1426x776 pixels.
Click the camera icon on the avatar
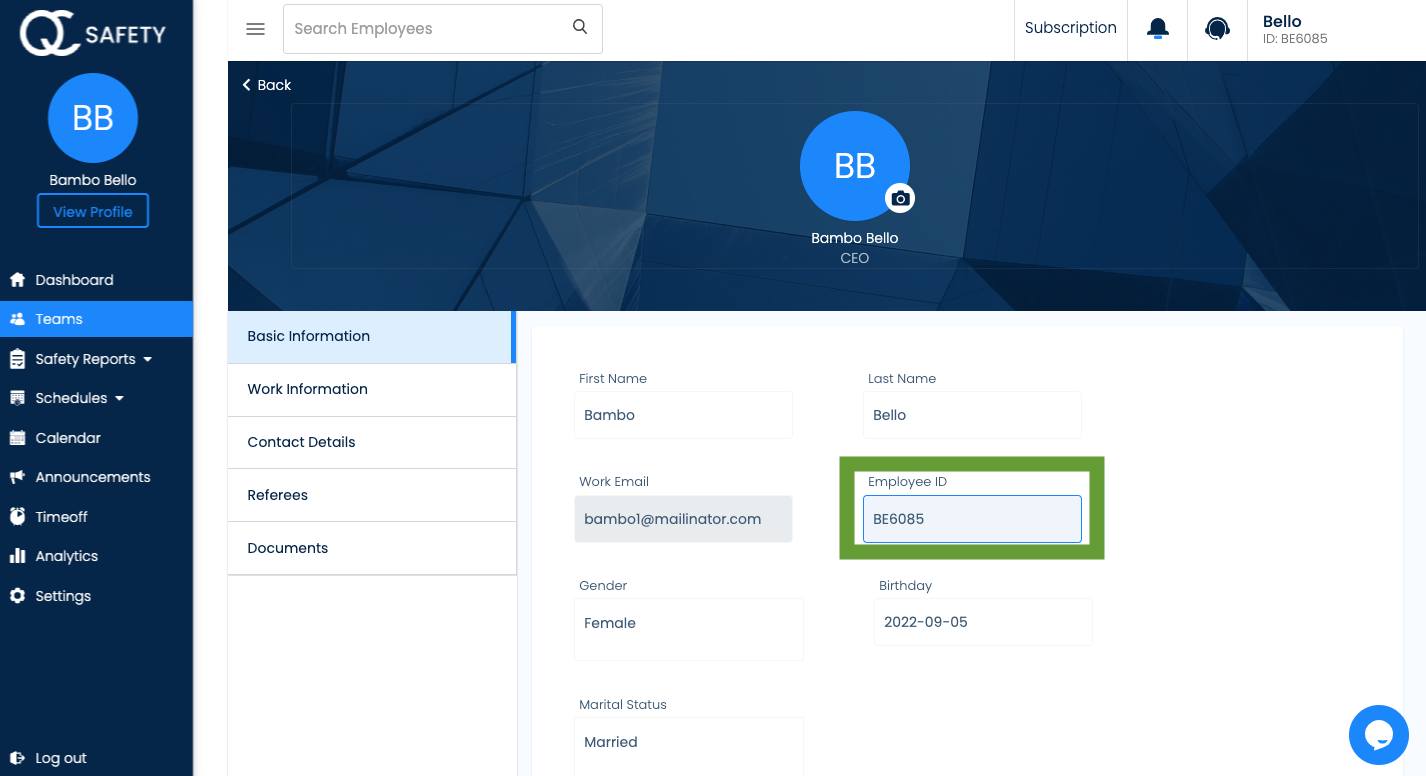(x=900, y=198)
